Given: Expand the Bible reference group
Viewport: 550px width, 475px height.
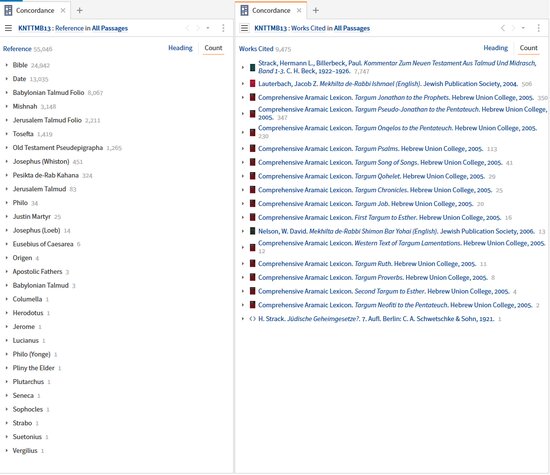Looking at the screenshot, I should (7, 65).
